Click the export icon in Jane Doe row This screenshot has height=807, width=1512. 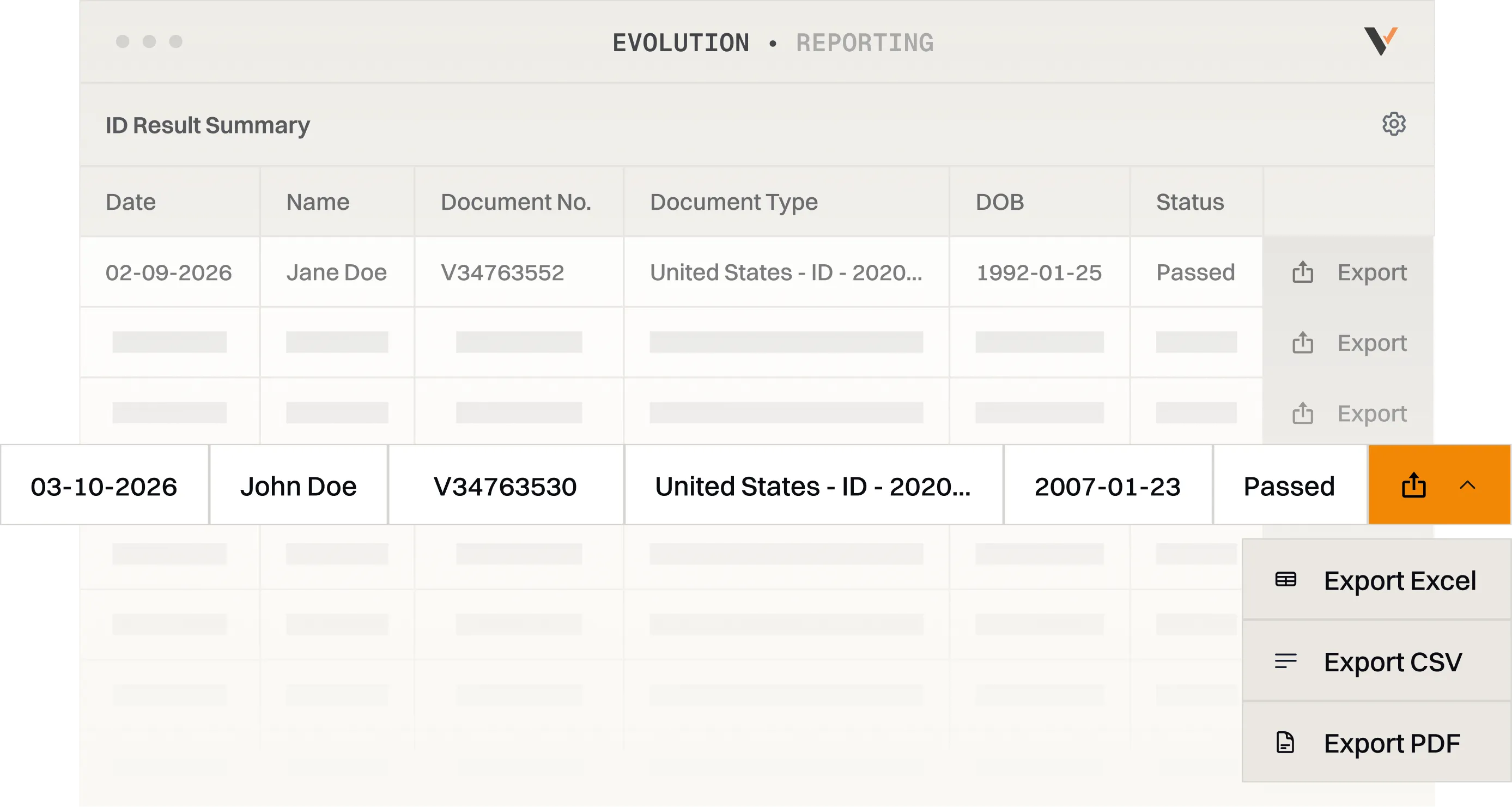coord(1302,272)
